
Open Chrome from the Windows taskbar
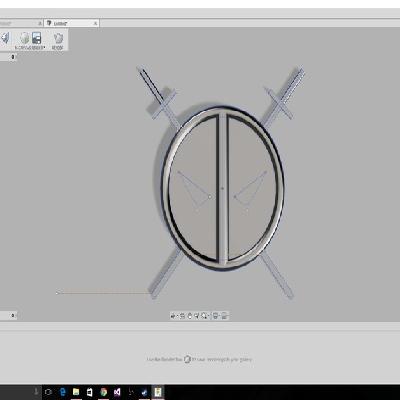tap(103, 392)
